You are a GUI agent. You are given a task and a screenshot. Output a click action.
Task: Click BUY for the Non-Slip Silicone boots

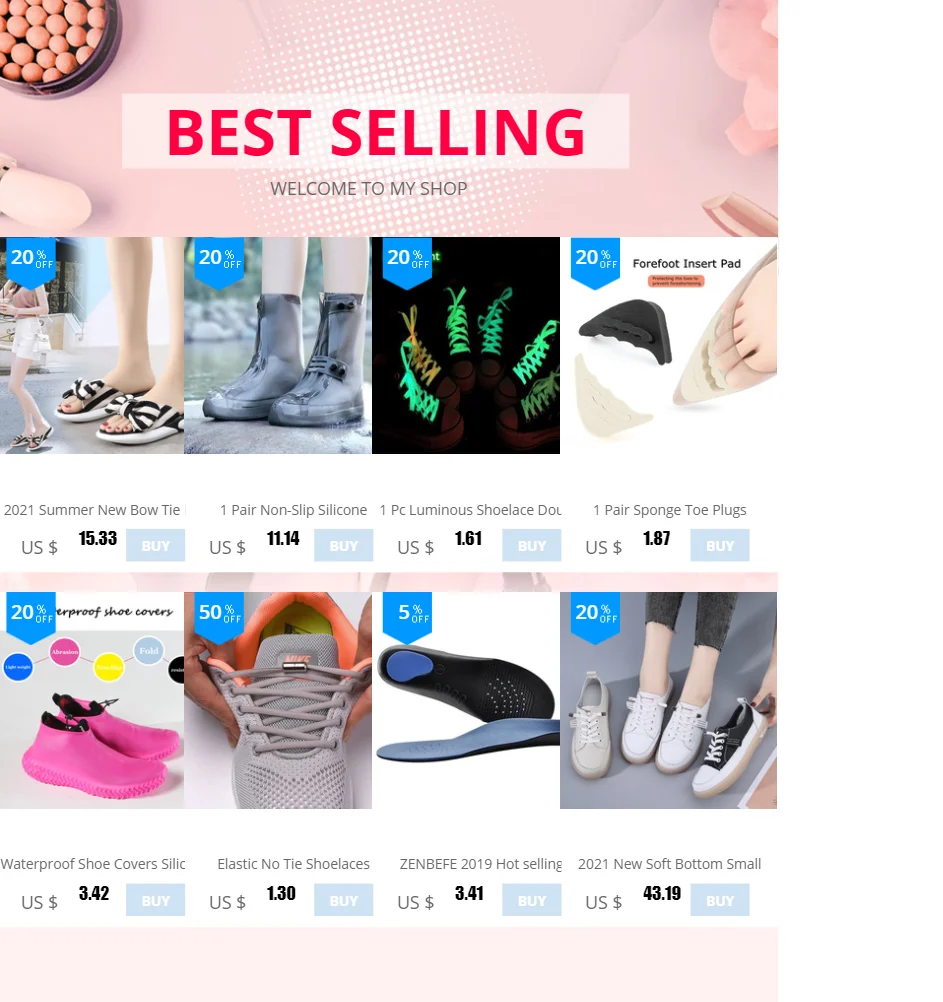(x=343, y=545)
